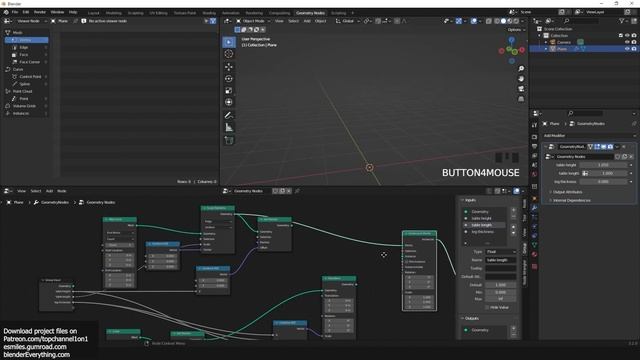This screenshot has height=360, width=640.
Task: Select the Add Cube tool in viewport toolbar
Action: click(x=229, y=141)
